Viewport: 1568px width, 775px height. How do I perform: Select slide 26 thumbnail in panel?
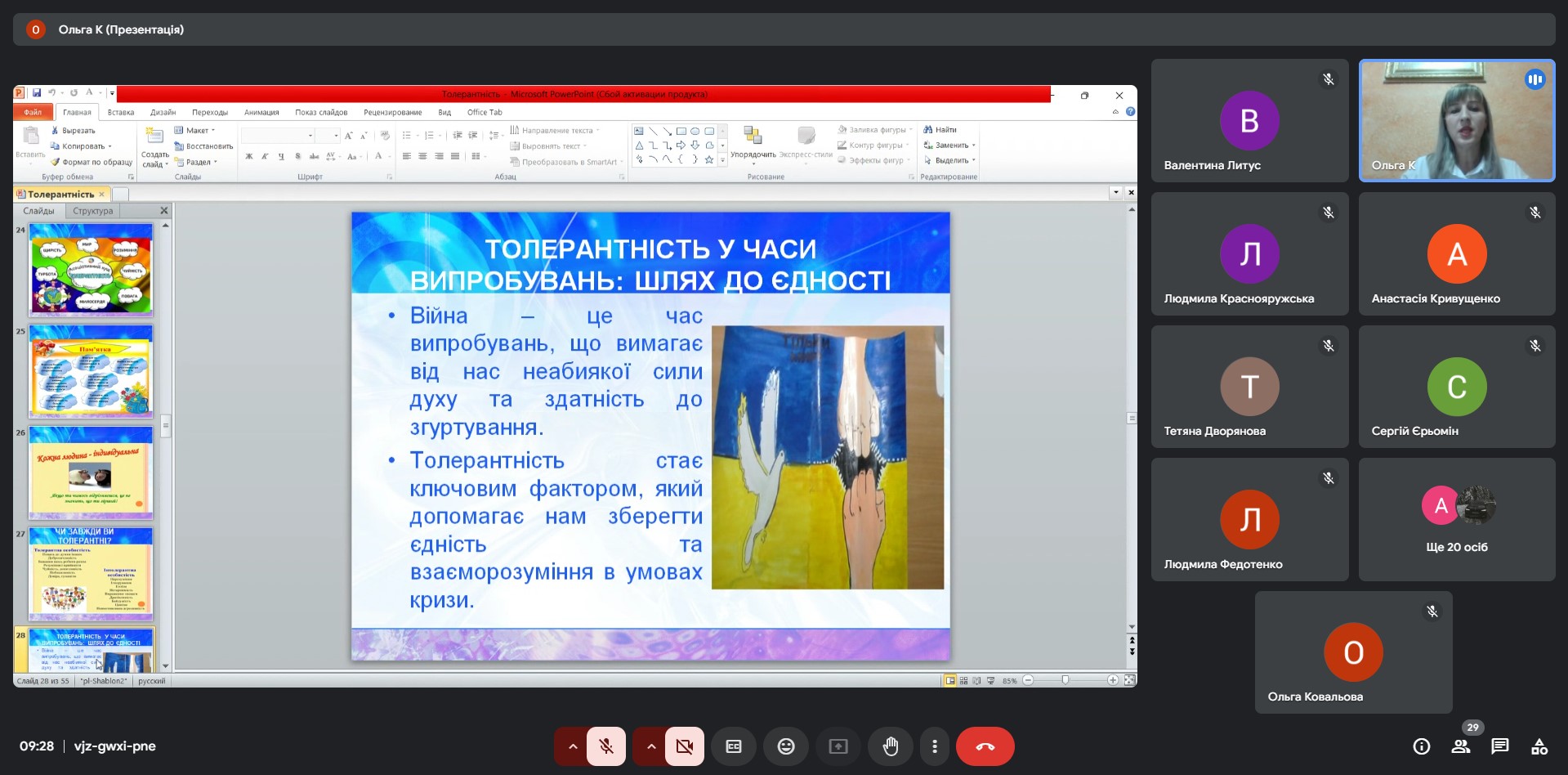coord(91,473)
